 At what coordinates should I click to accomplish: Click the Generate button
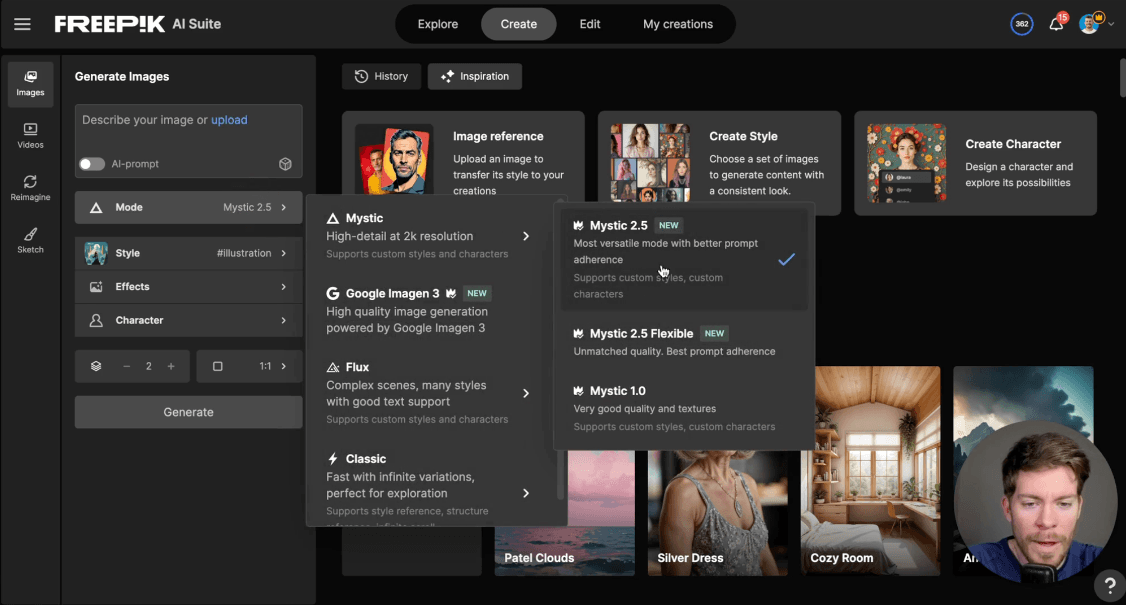tap(188, 412)
